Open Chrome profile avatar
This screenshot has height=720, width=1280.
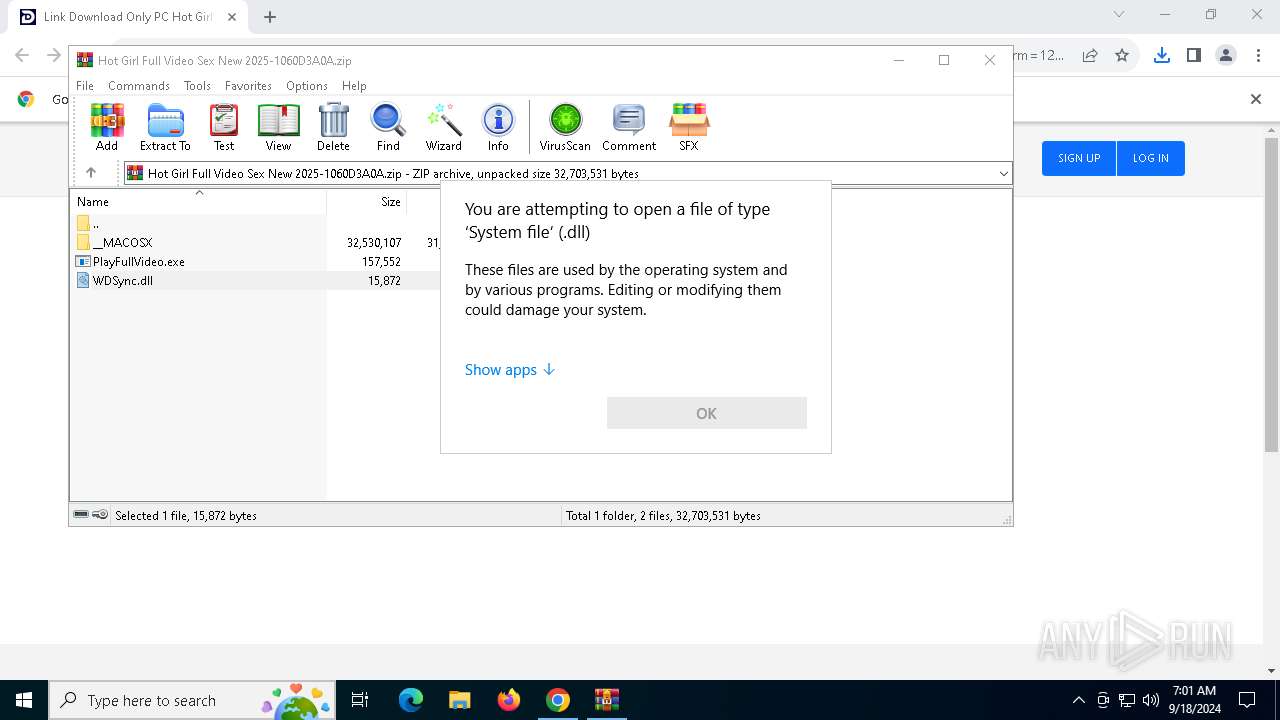[1226, 55]
